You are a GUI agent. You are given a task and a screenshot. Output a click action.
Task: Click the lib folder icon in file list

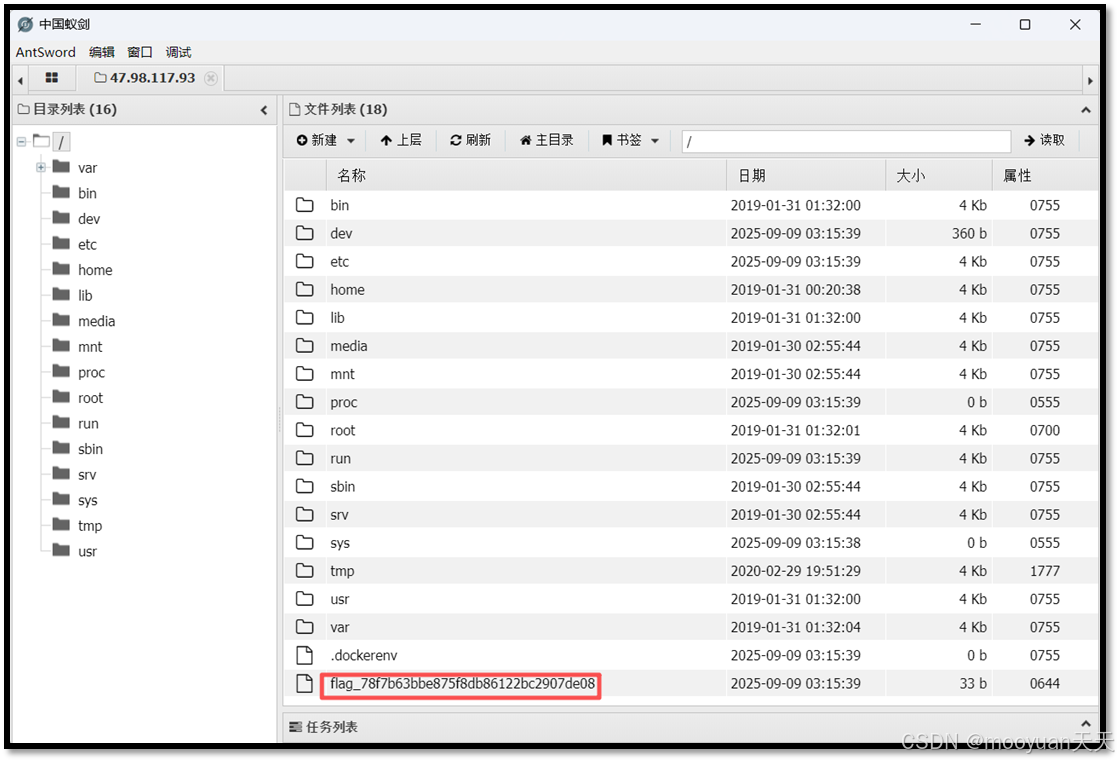(305, 318)
